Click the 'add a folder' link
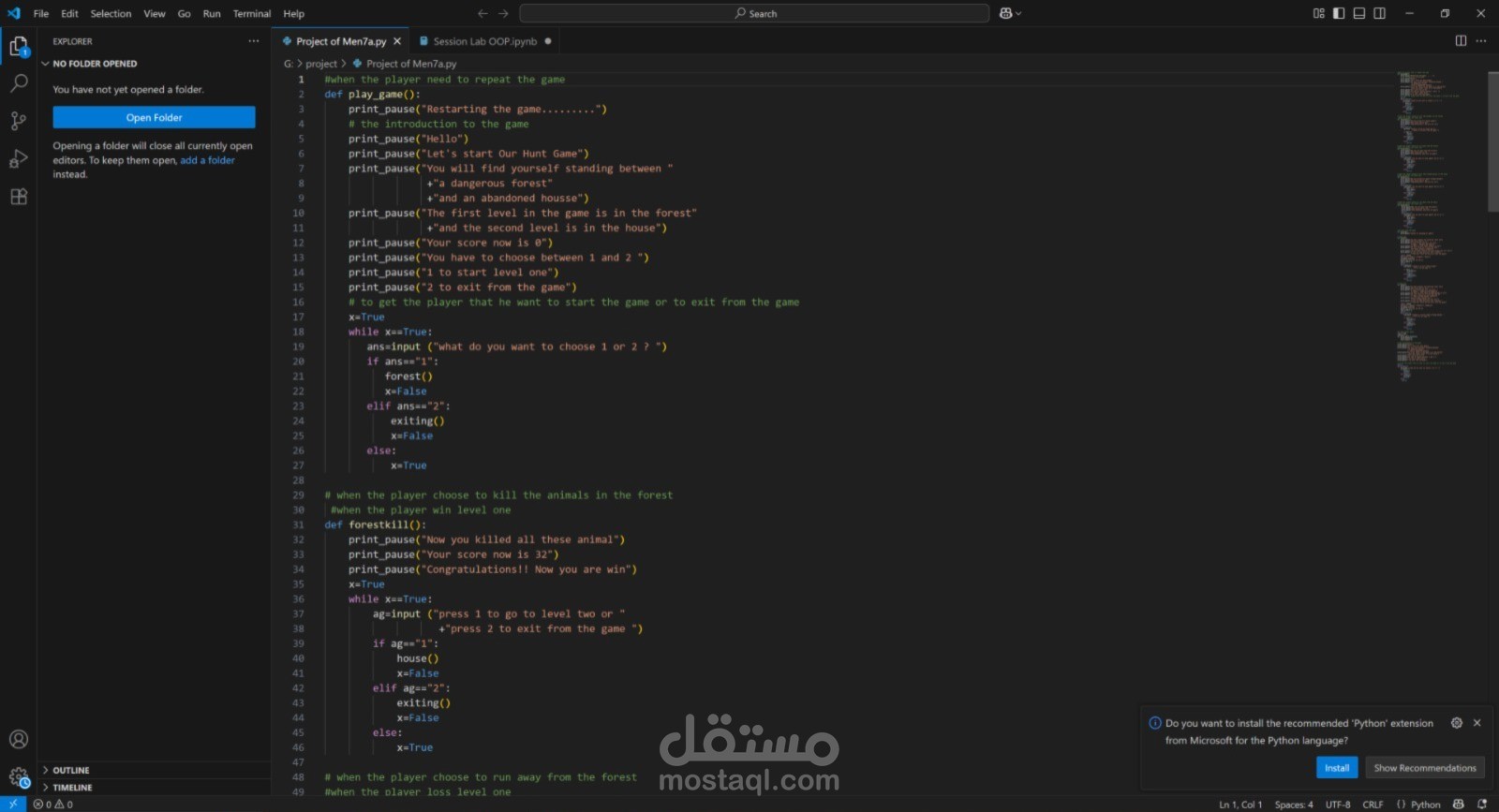The image size is (1499, 812). tap(207, 160)
